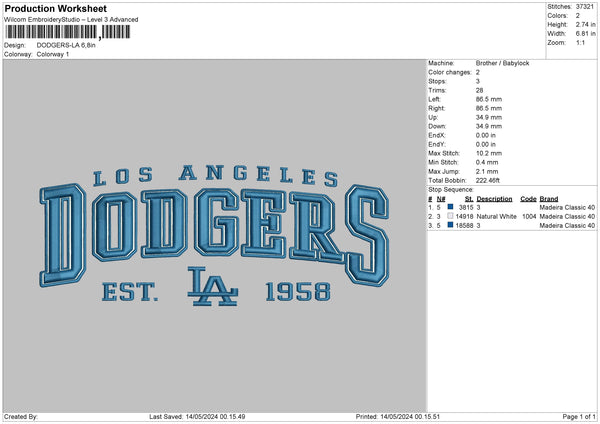The image size is (600, 424).
Task: Click the 'Stop Sequence:' heading
Action: coord(451,190)
